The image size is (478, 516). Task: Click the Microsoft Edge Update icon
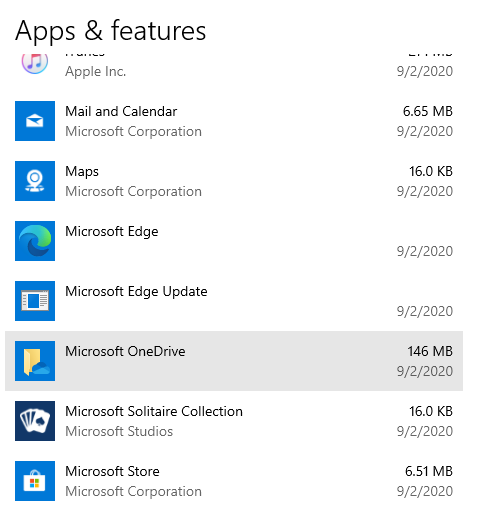(35, 301)
